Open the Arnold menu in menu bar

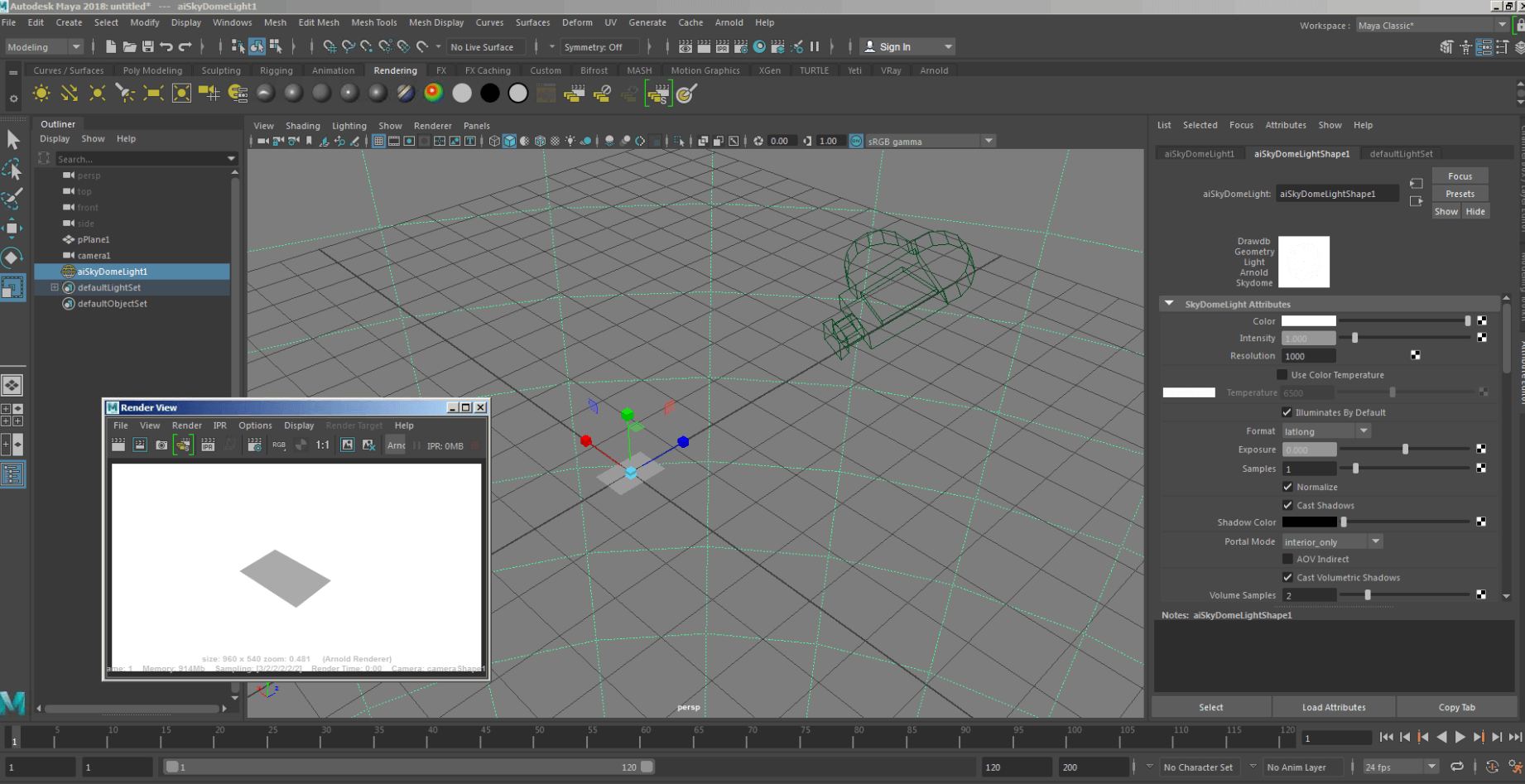729,22
